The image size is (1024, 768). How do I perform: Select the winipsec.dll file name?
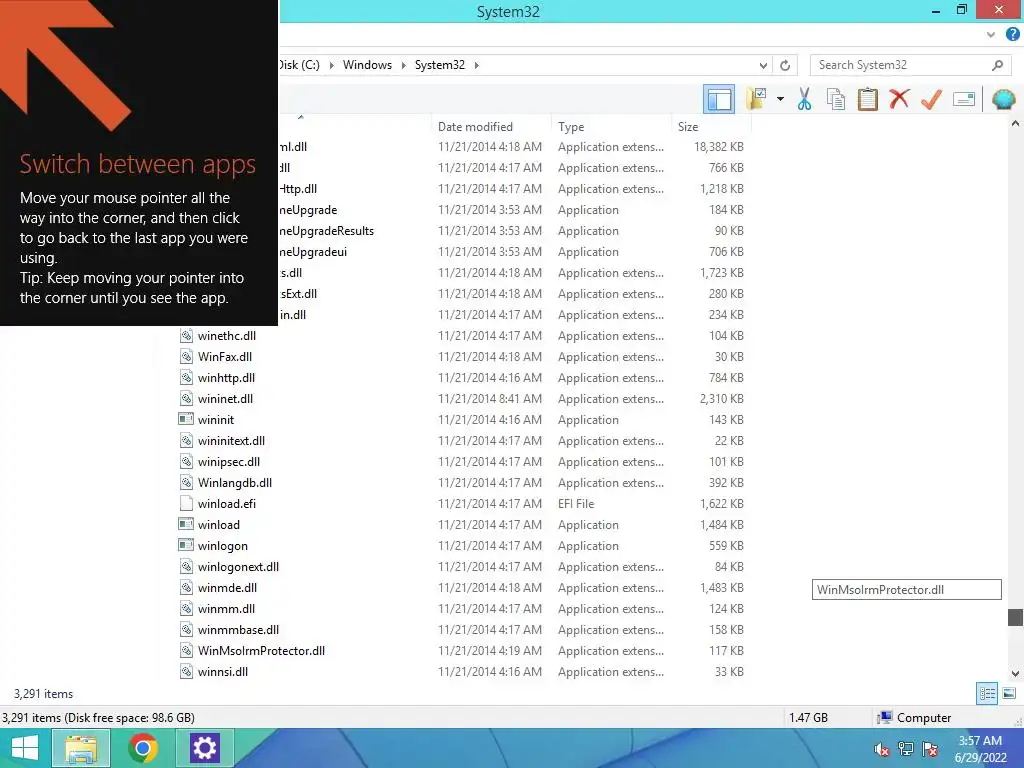[229, 462]
